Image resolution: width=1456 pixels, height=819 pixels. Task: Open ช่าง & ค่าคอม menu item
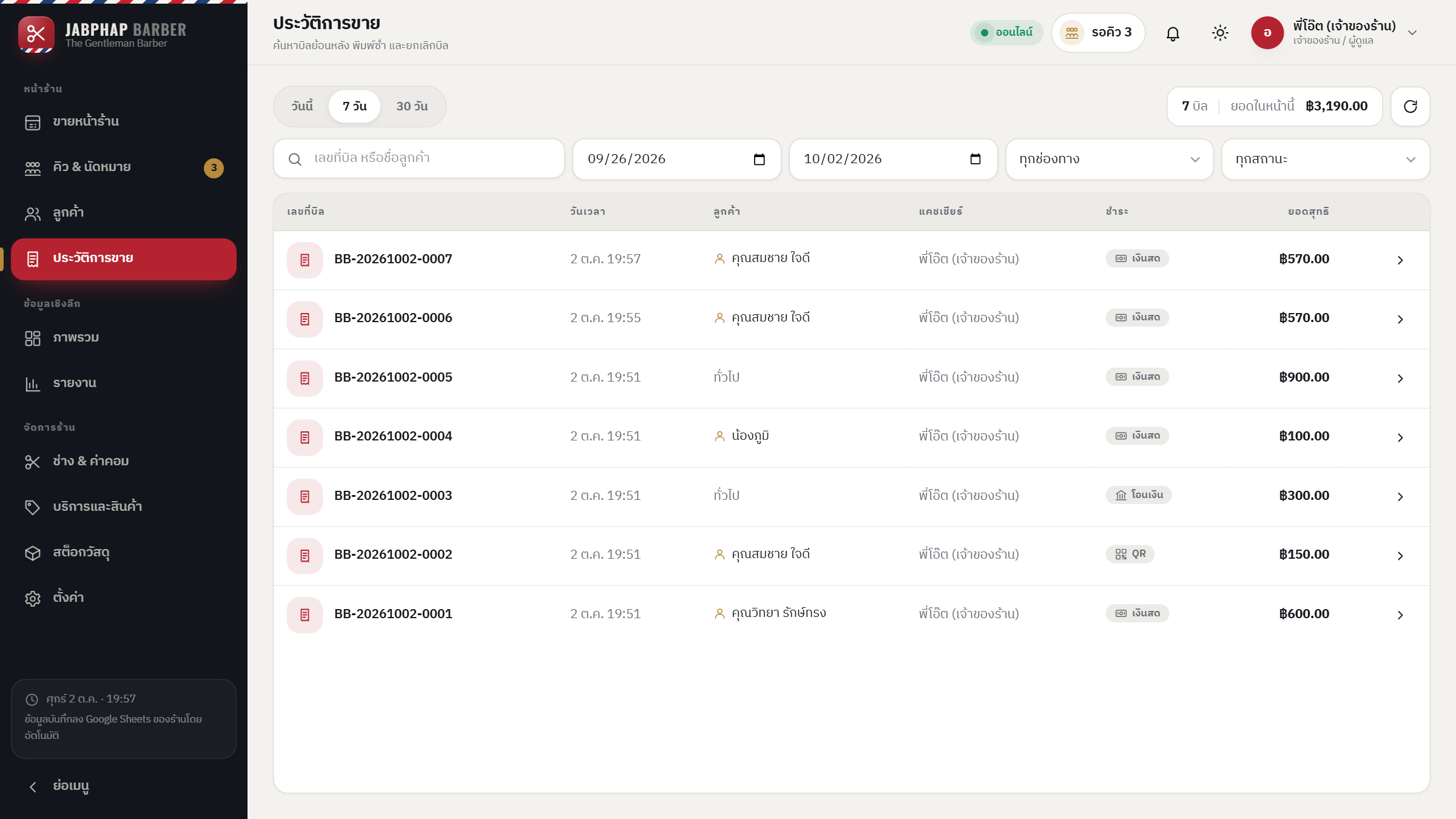[124, 462]
